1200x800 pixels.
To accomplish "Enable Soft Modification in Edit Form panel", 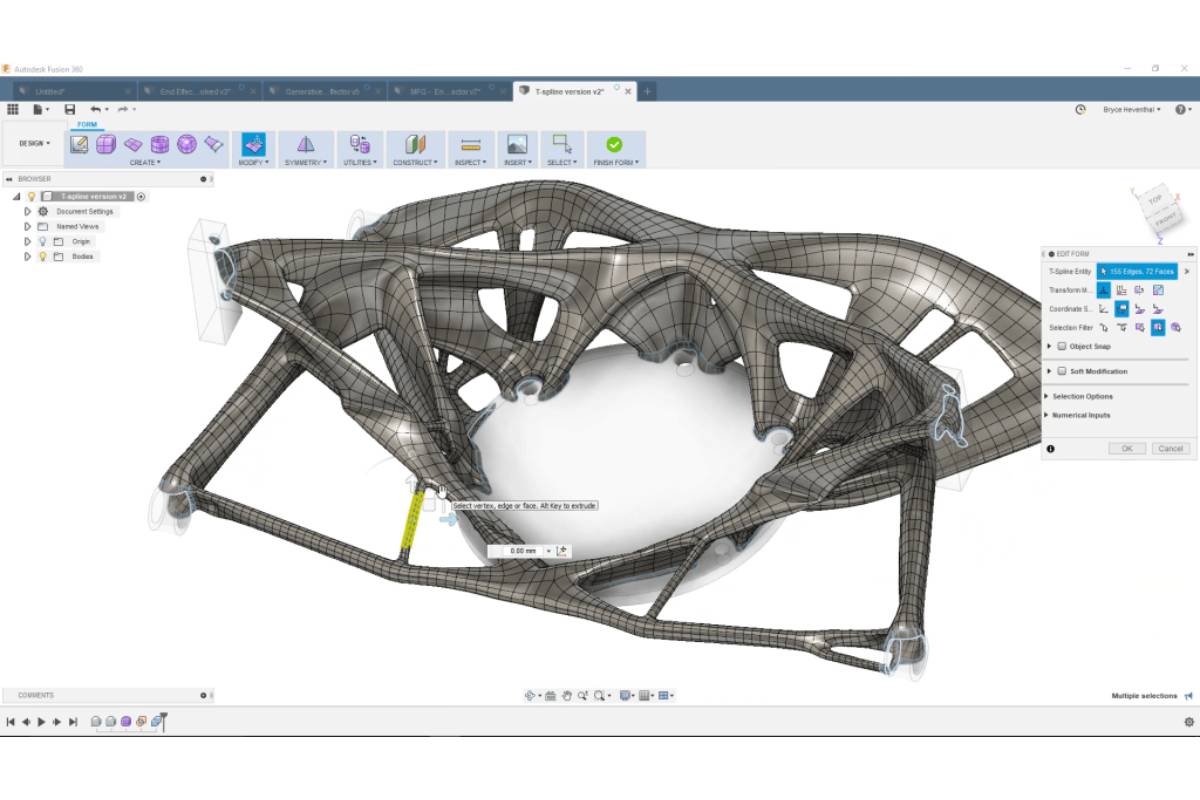I will (1062, 371).
